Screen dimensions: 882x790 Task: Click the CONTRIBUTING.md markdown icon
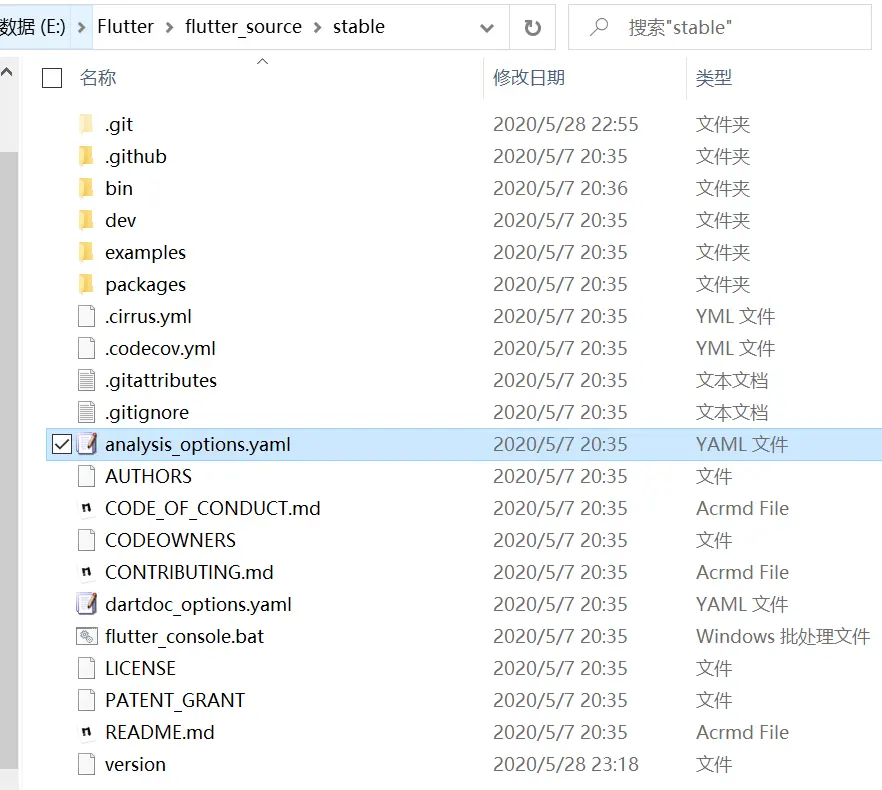pos(86,572)
